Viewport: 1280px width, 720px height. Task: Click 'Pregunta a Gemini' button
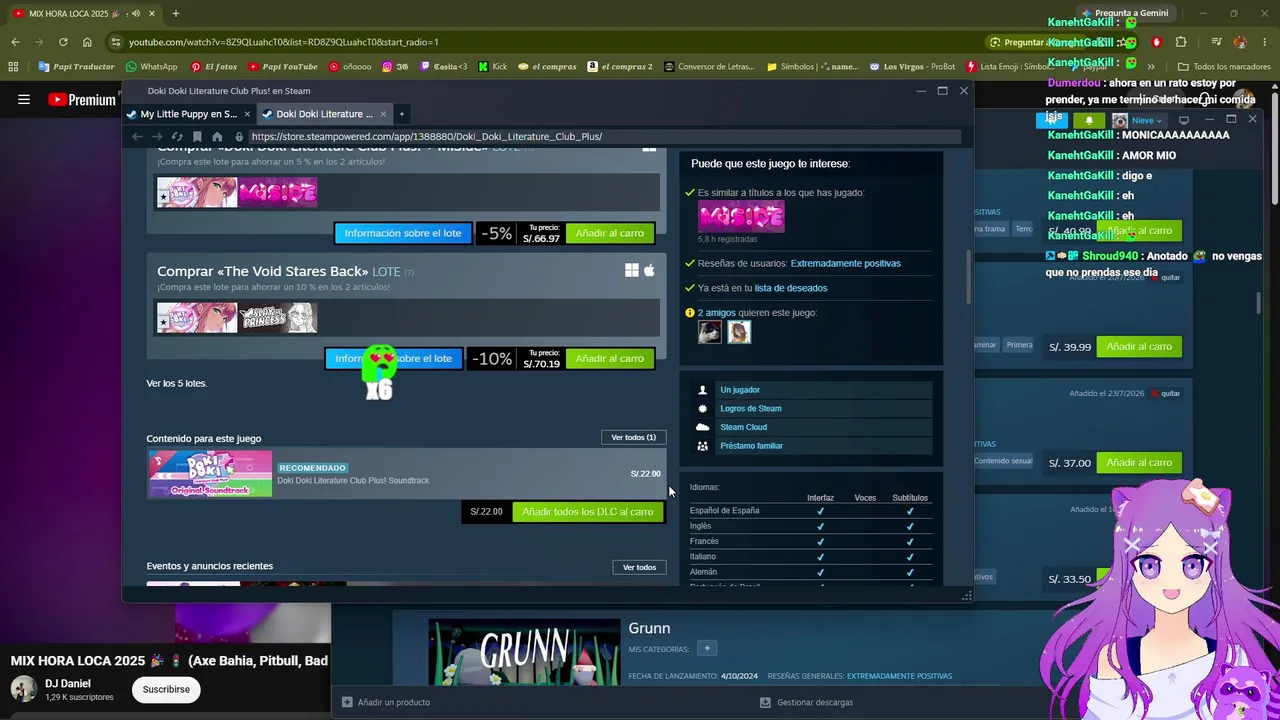[1124, 13]
